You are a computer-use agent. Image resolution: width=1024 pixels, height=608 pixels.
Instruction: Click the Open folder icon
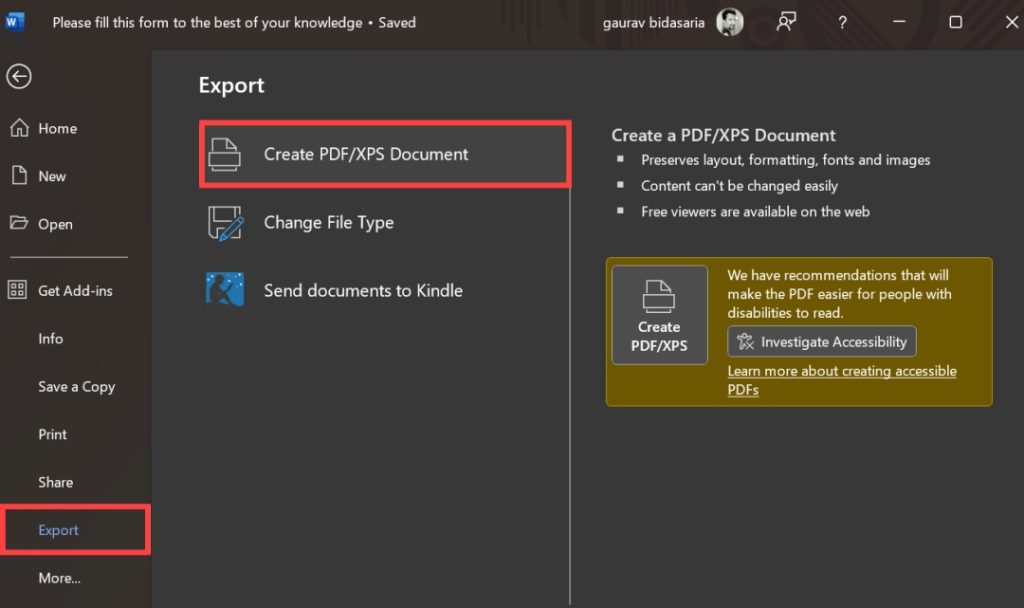pos(19,223)
